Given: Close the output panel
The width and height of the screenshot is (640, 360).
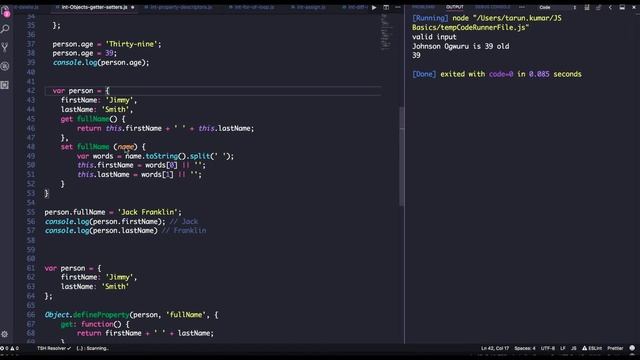Looking at the screenshot, I should click(x=634, y=7).
